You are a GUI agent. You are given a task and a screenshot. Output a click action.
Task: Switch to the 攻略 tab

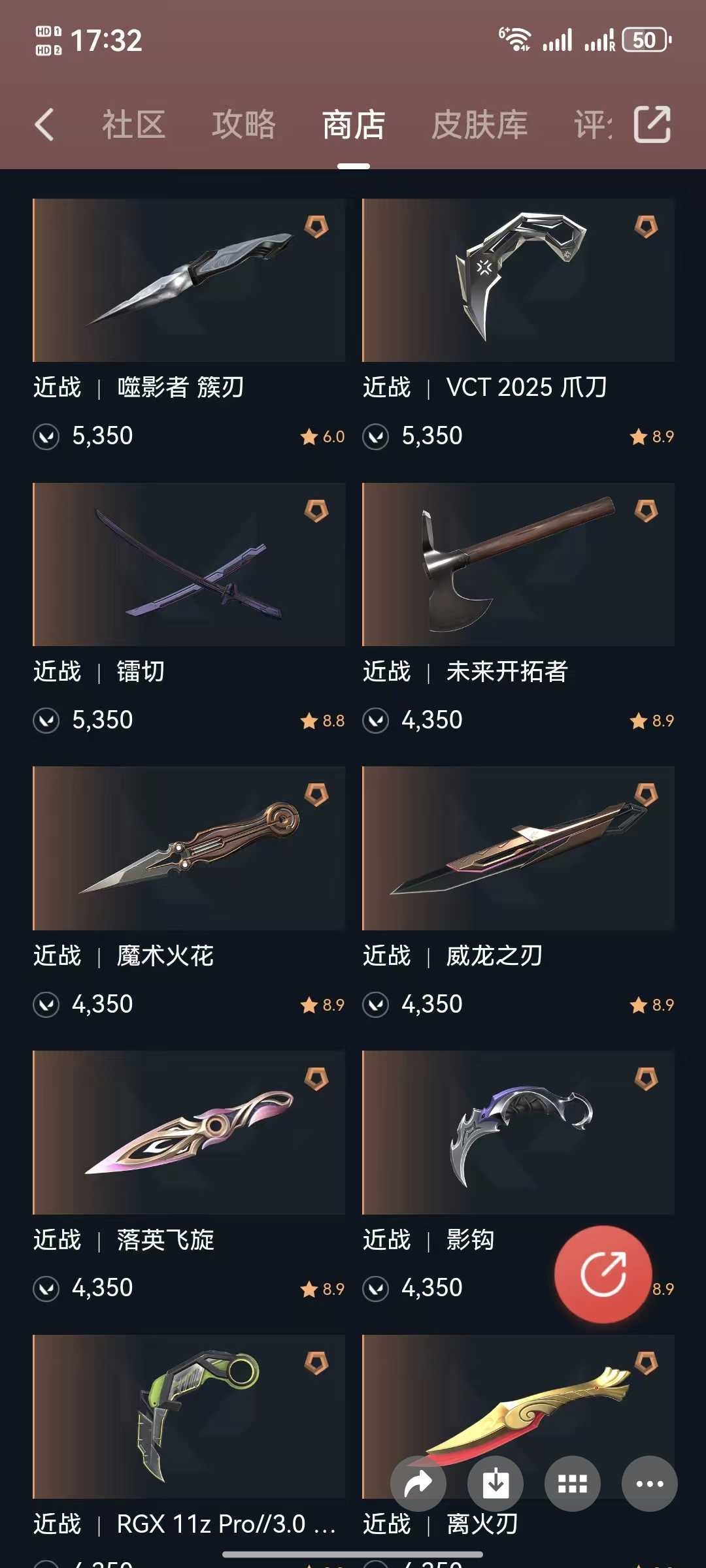pyautogui.click(x=243, y=124)
